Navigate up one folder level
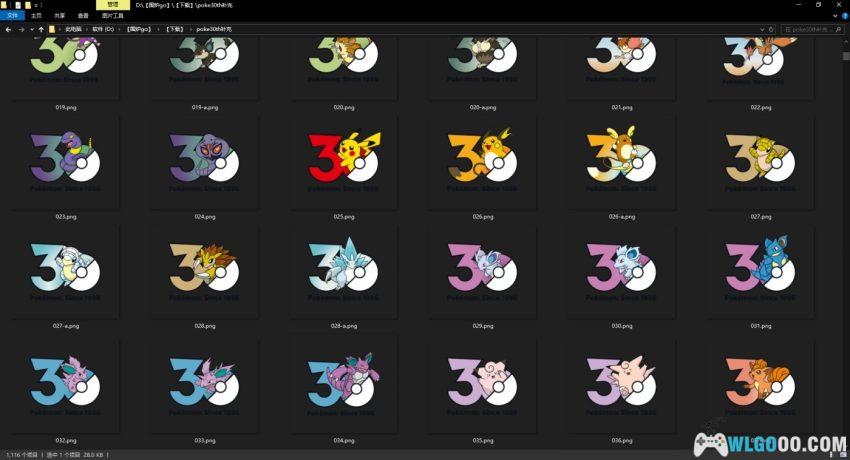This screenshot has height=460, width=850. coord(41,29)
